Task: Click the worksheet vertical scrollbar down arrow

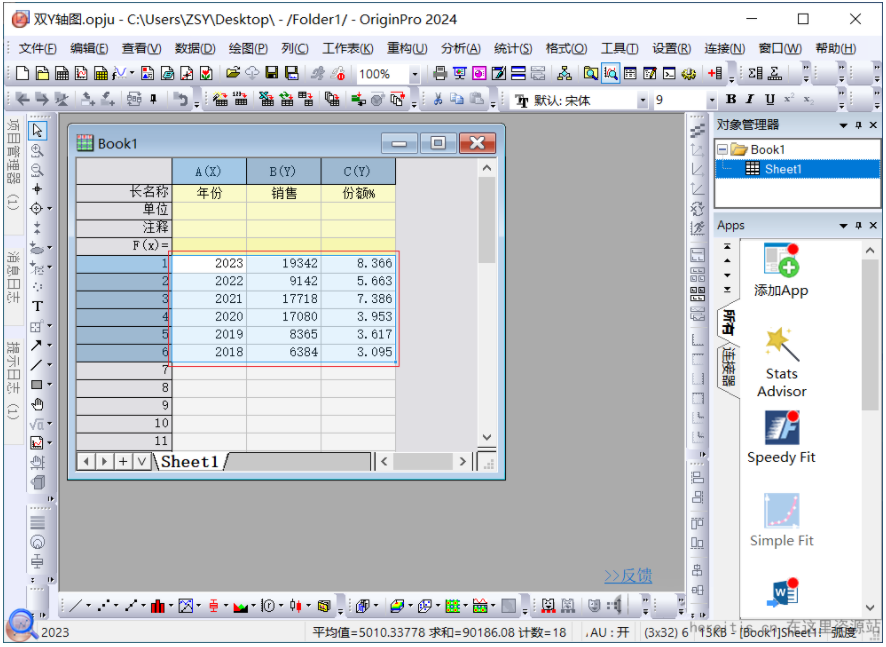Action: click(x=487, y=437)
